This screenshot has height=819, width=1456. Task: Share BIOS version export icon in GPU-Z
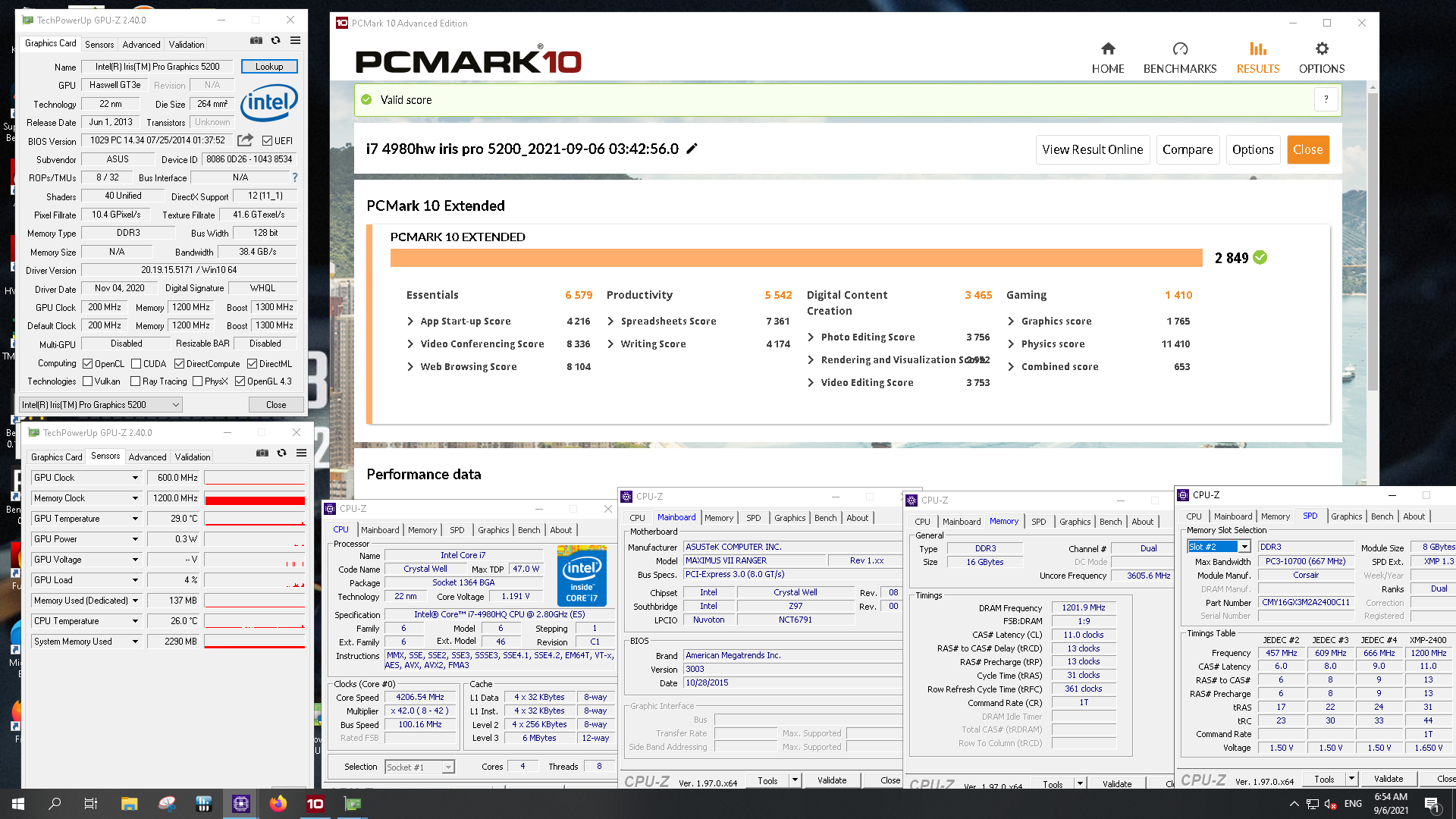click(x=245, y=140)
